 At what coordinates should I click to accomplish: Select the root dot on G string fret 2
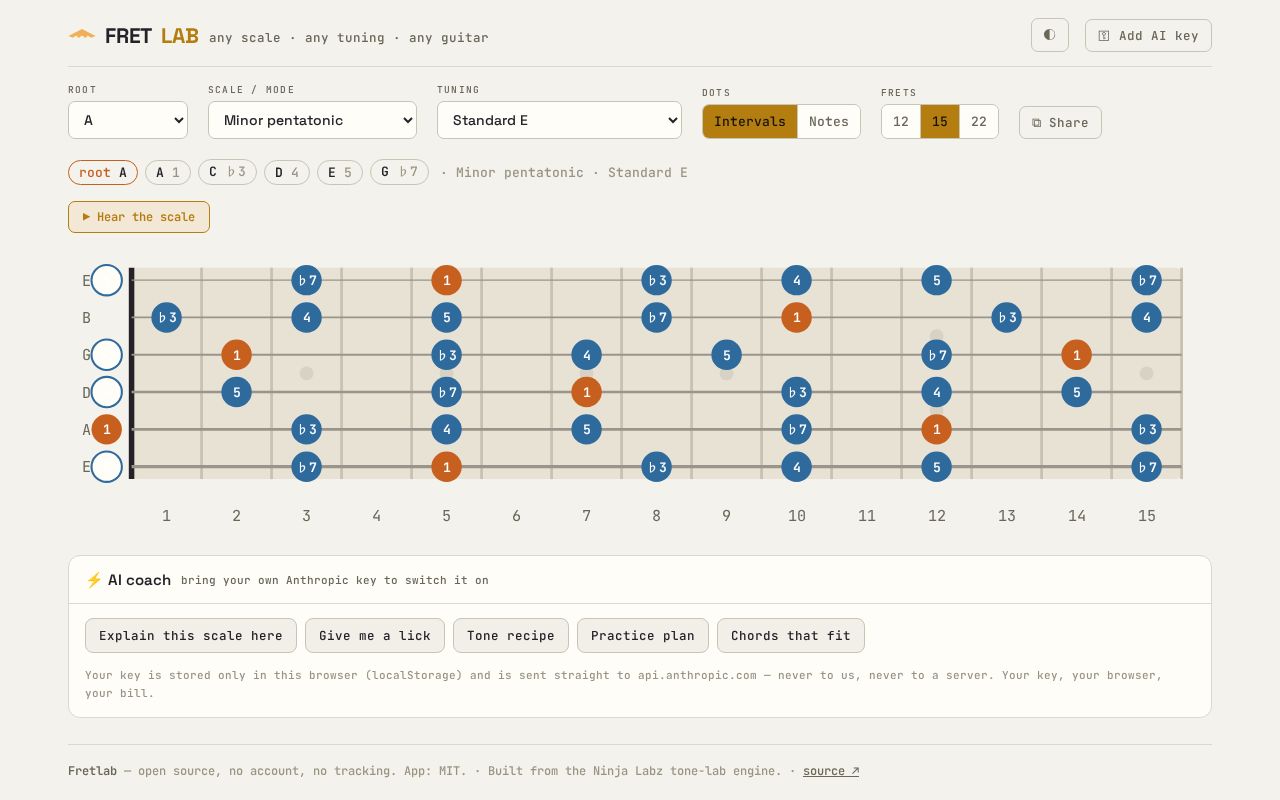pyautogui.click(x=236, y=355)
